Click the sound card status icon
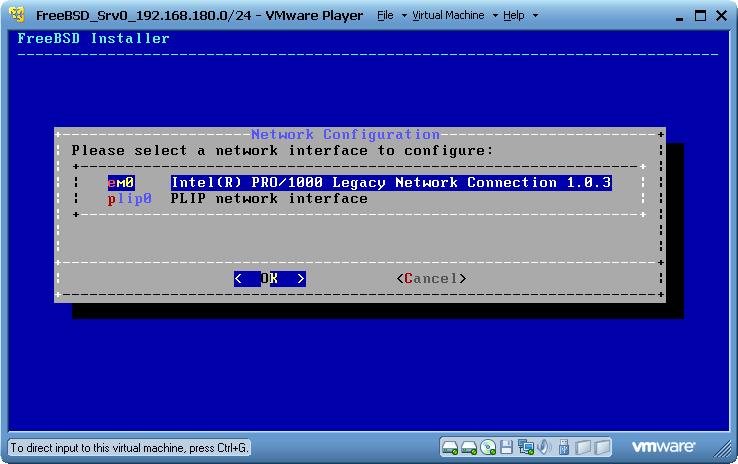 click(545, 447)
